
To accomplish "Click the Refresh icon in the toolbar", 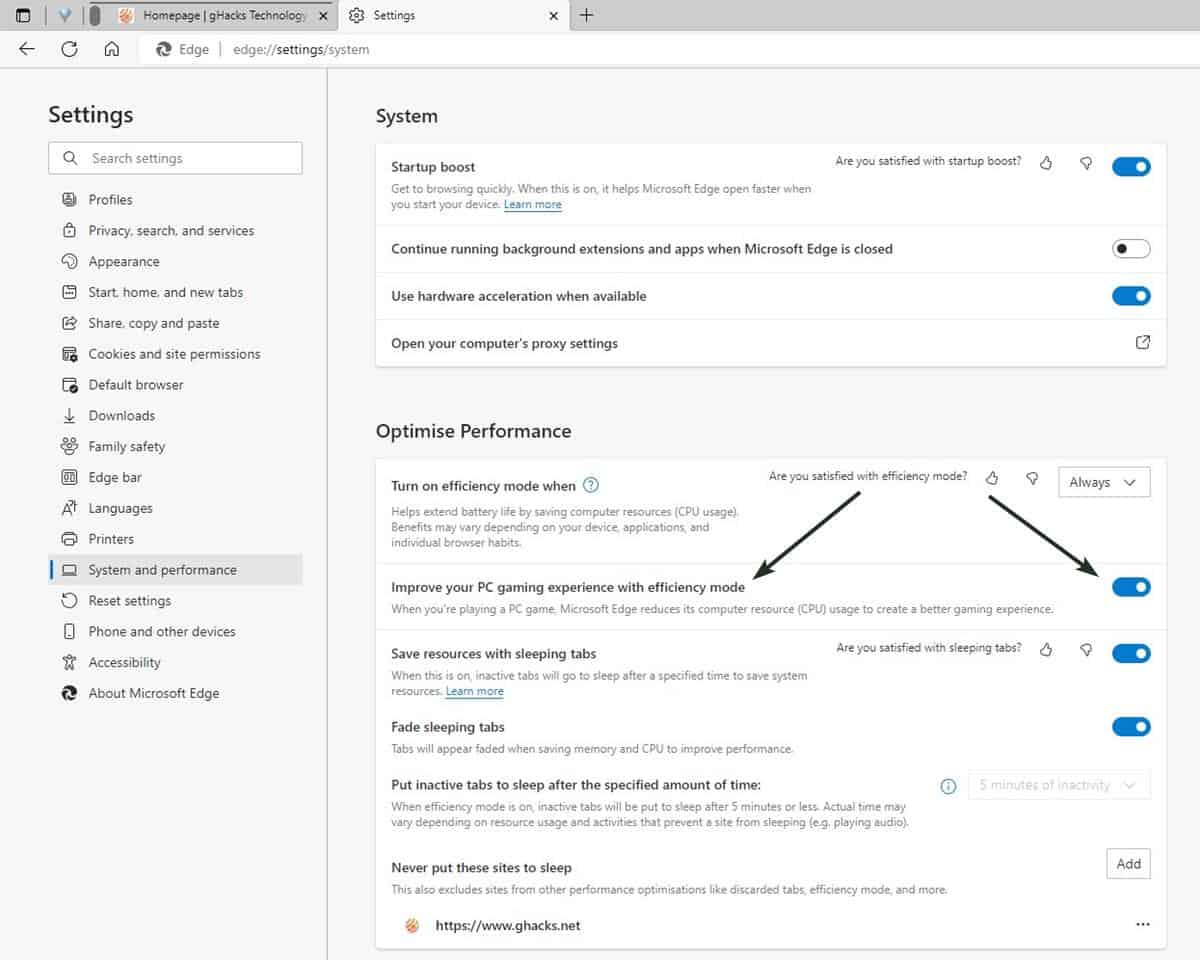I will pyautogui.click(x=66, y=48).
